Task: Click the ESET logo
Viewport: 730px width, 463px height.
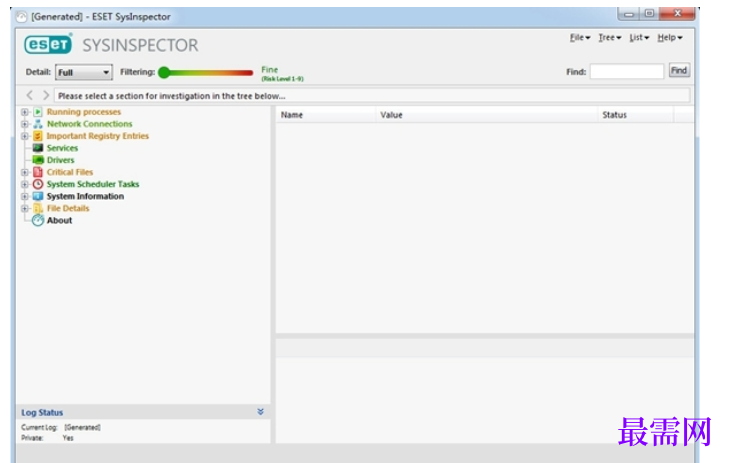Action: (x=48, y=44)
